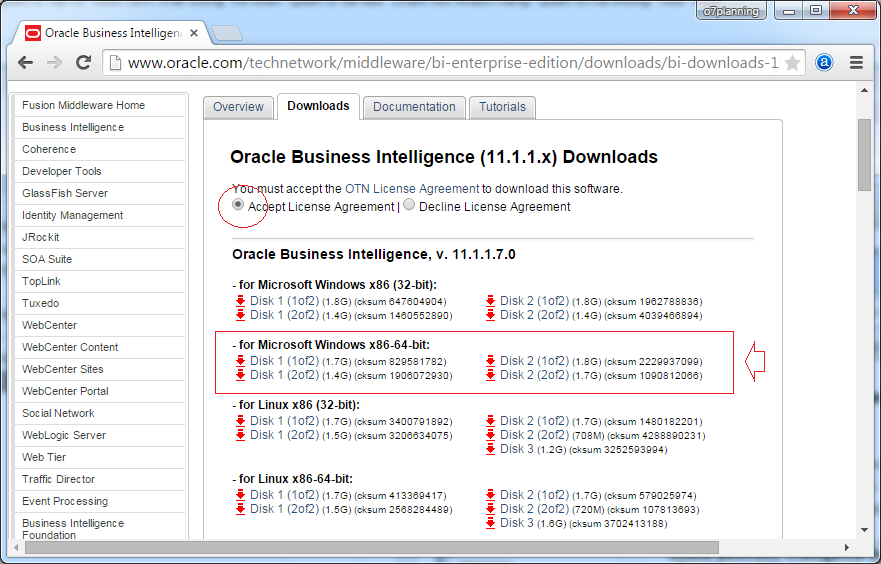The width and height of the screenshot is (881, 564).
Task: Click the horizontal scrollbar right arrow
Action: [x=847, y=547]
